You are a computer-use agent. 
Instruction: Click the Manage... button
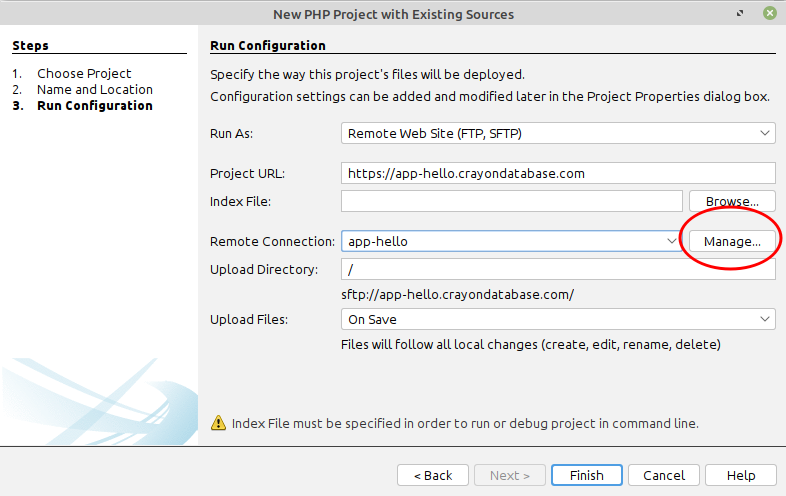732,241
